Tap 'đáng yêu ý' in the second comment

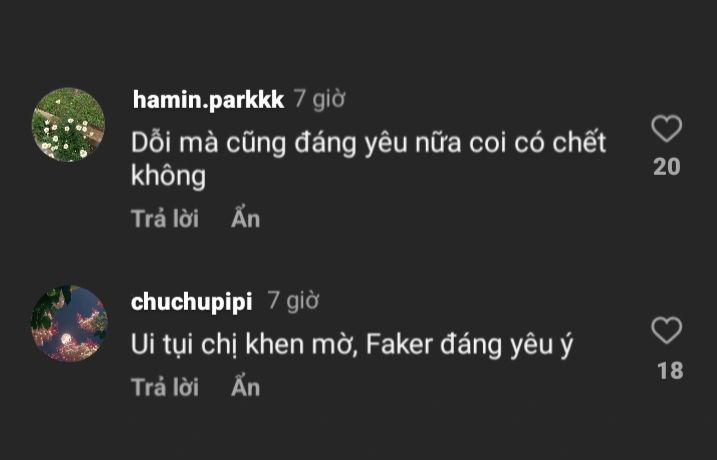506,345
